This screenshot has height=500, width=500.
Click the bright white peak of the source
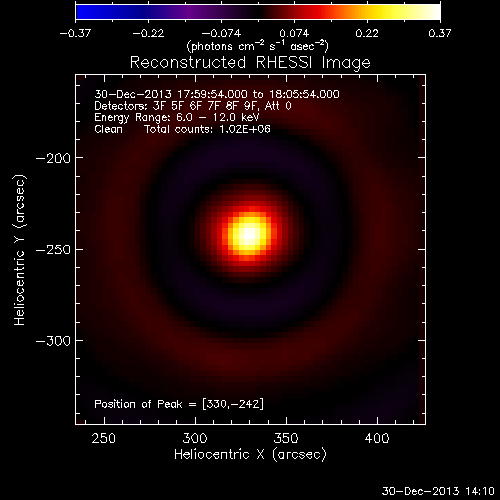click(x=249, y=234)
